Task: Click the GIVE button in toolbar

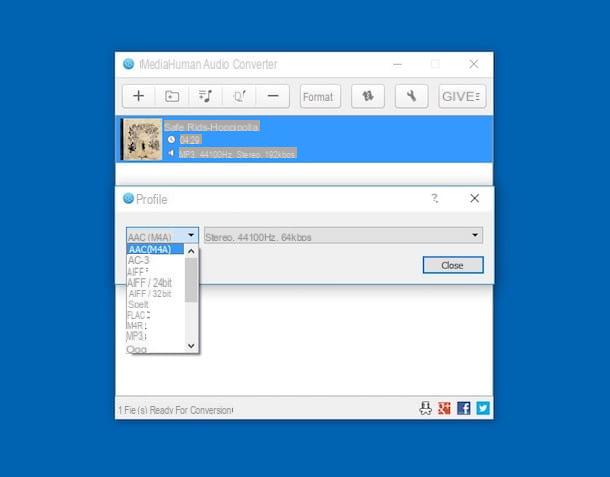Action: pos(462,96)
